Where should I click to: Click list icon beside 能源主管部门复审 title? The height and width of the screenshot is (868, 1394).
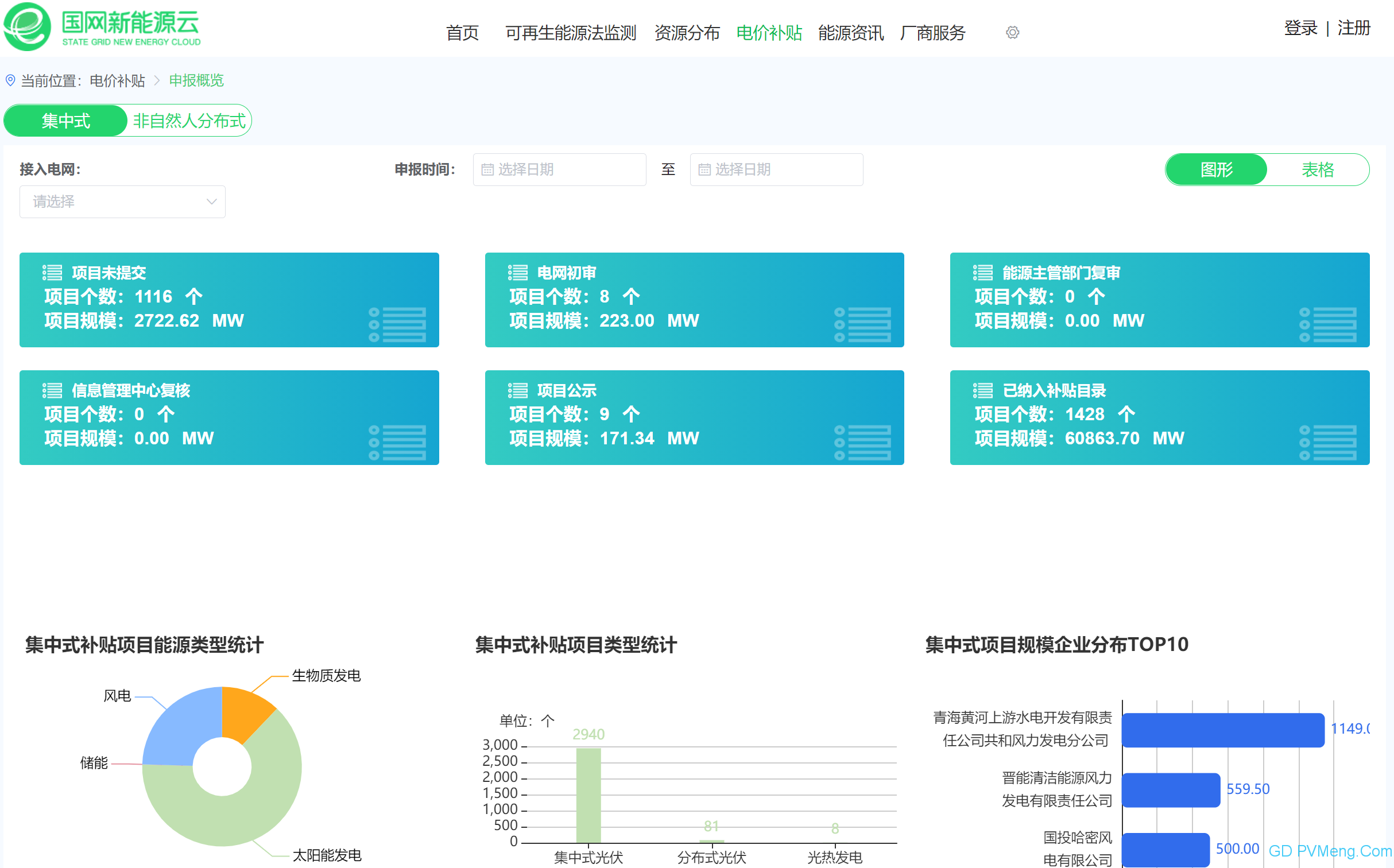982,273
